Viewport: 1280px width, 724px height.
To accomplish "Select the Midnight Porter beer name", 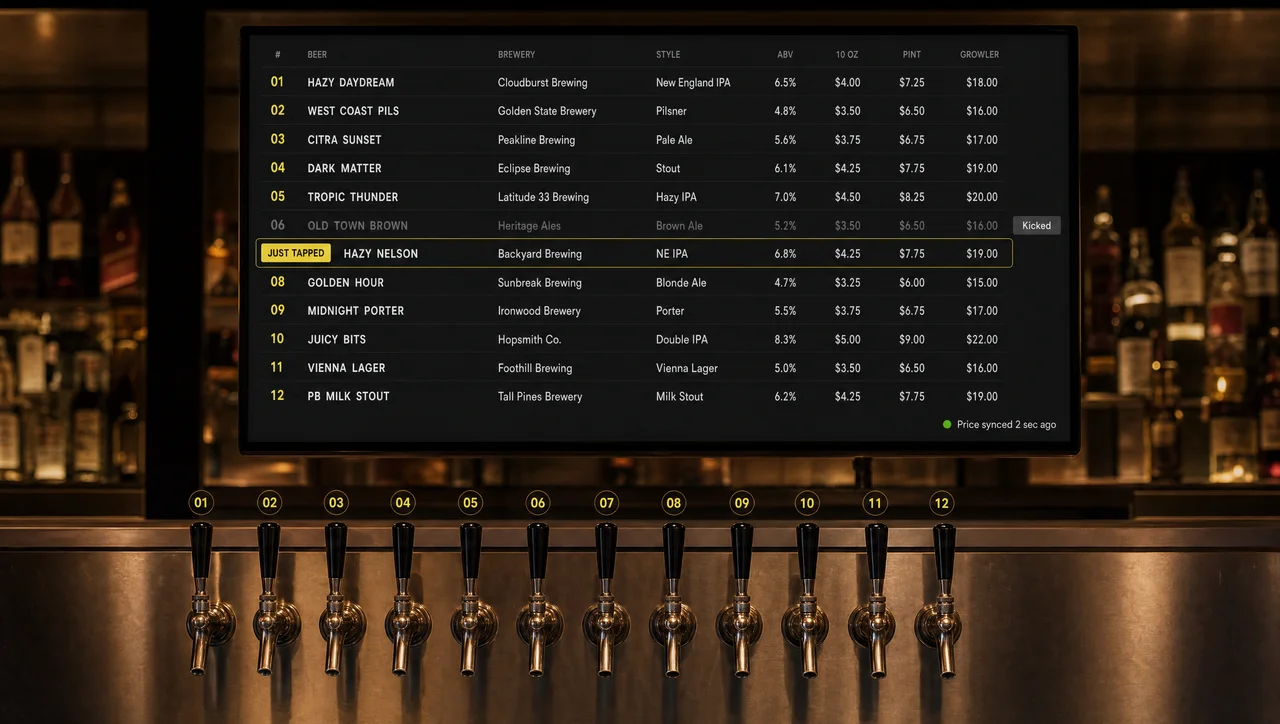I will pos(356,311).
